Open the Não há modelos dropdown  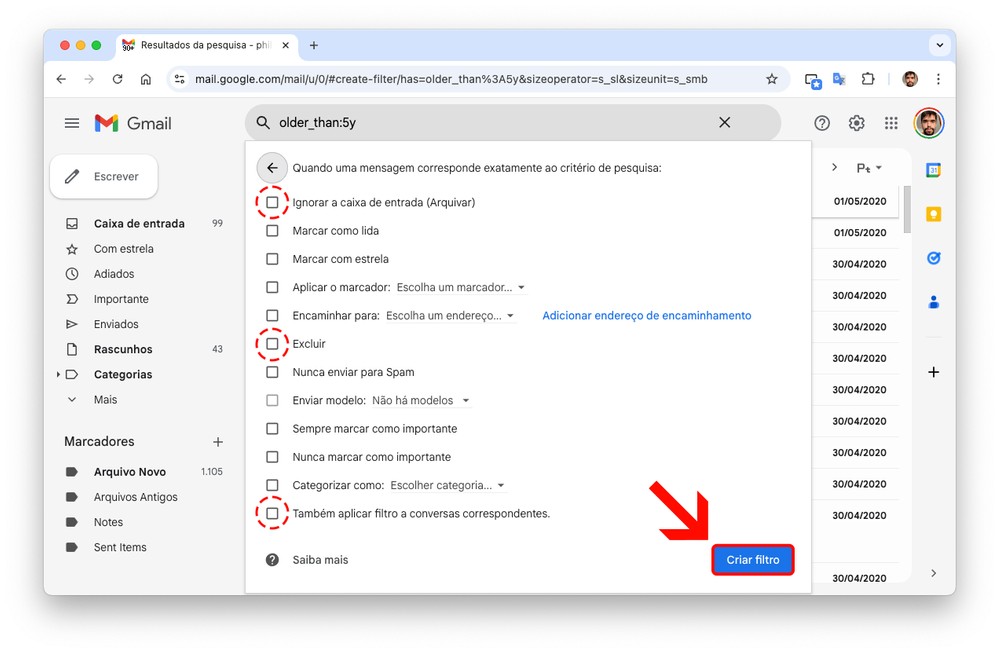click(x=421, y=400)
